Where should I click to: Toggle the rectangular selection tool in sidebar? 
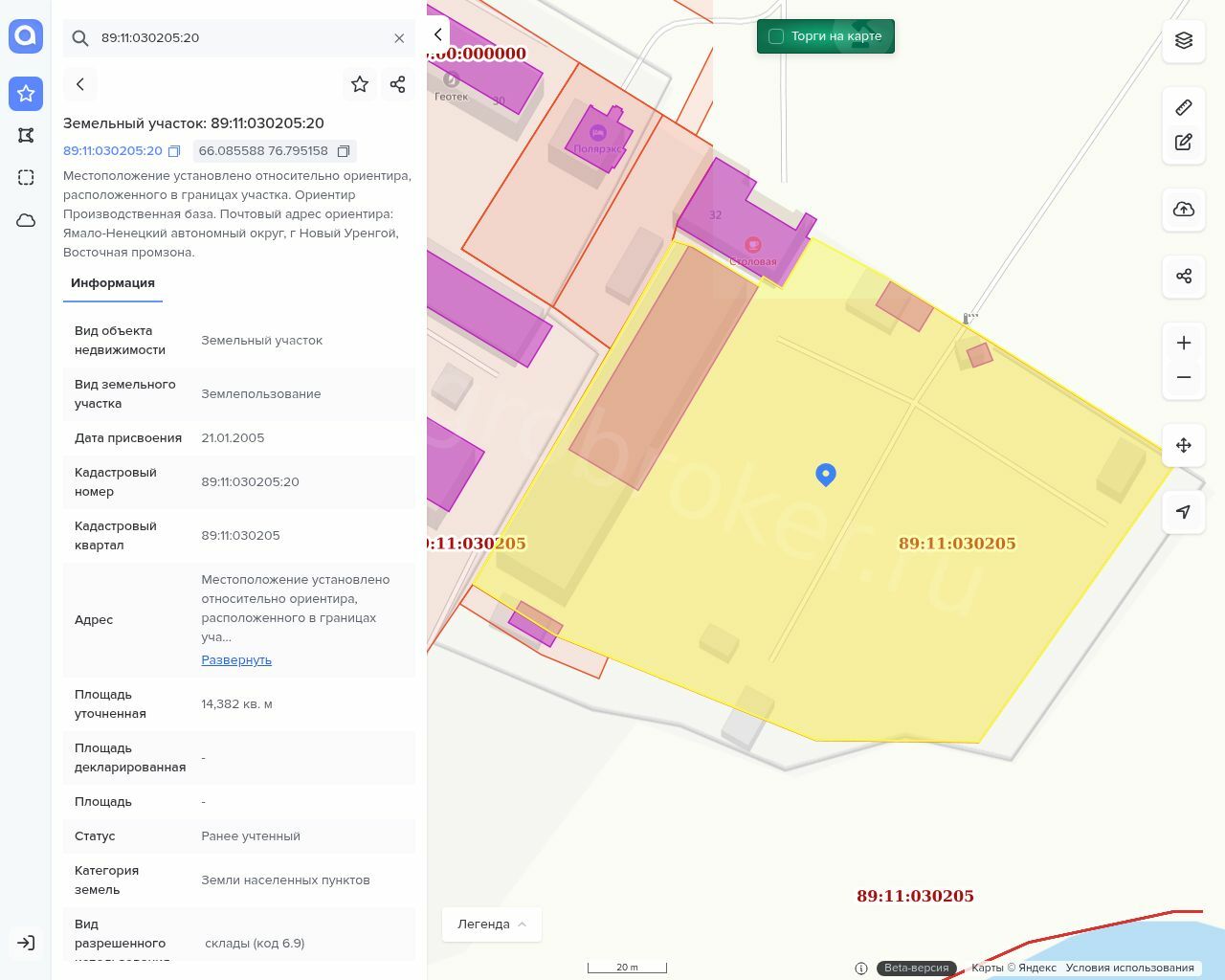(x=26, y=177)
